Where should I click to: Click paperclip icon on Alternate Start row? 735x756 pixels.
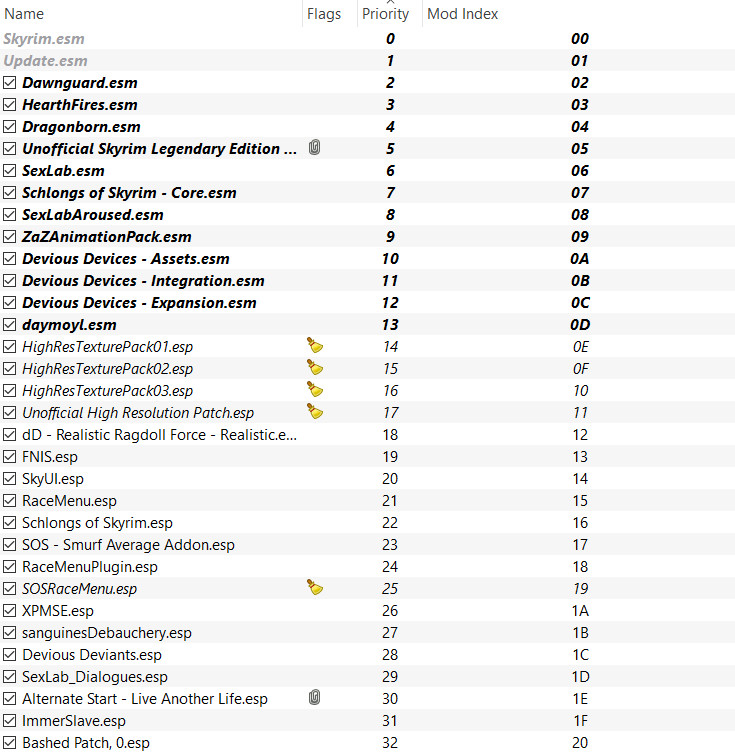click(315, 698)
